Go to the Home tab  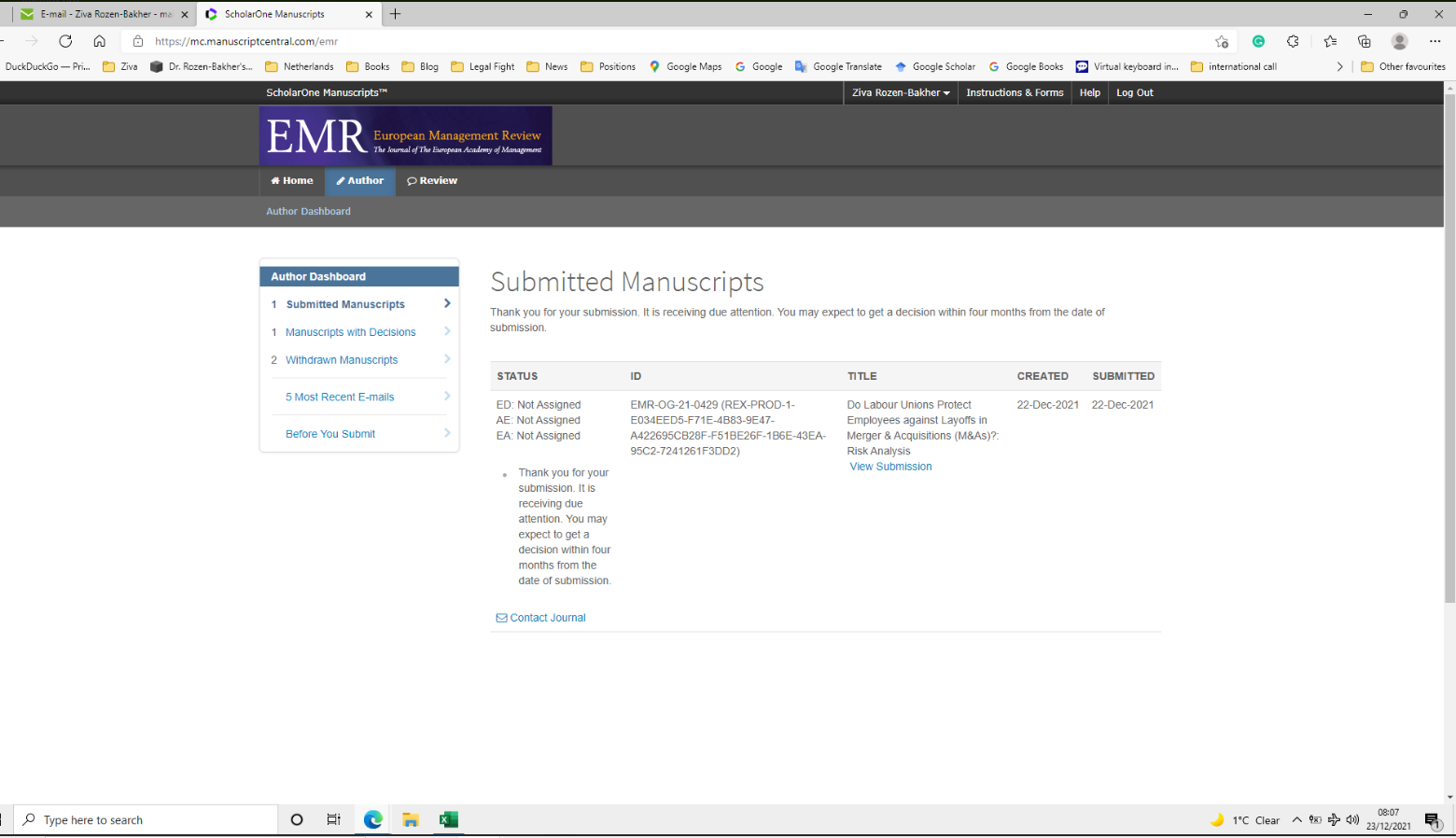point(292,181)
